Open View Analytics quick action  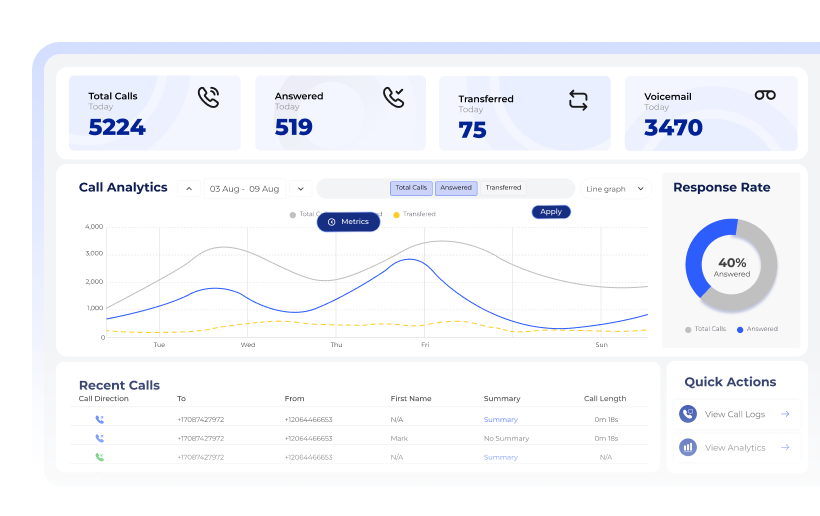(734, 448)
